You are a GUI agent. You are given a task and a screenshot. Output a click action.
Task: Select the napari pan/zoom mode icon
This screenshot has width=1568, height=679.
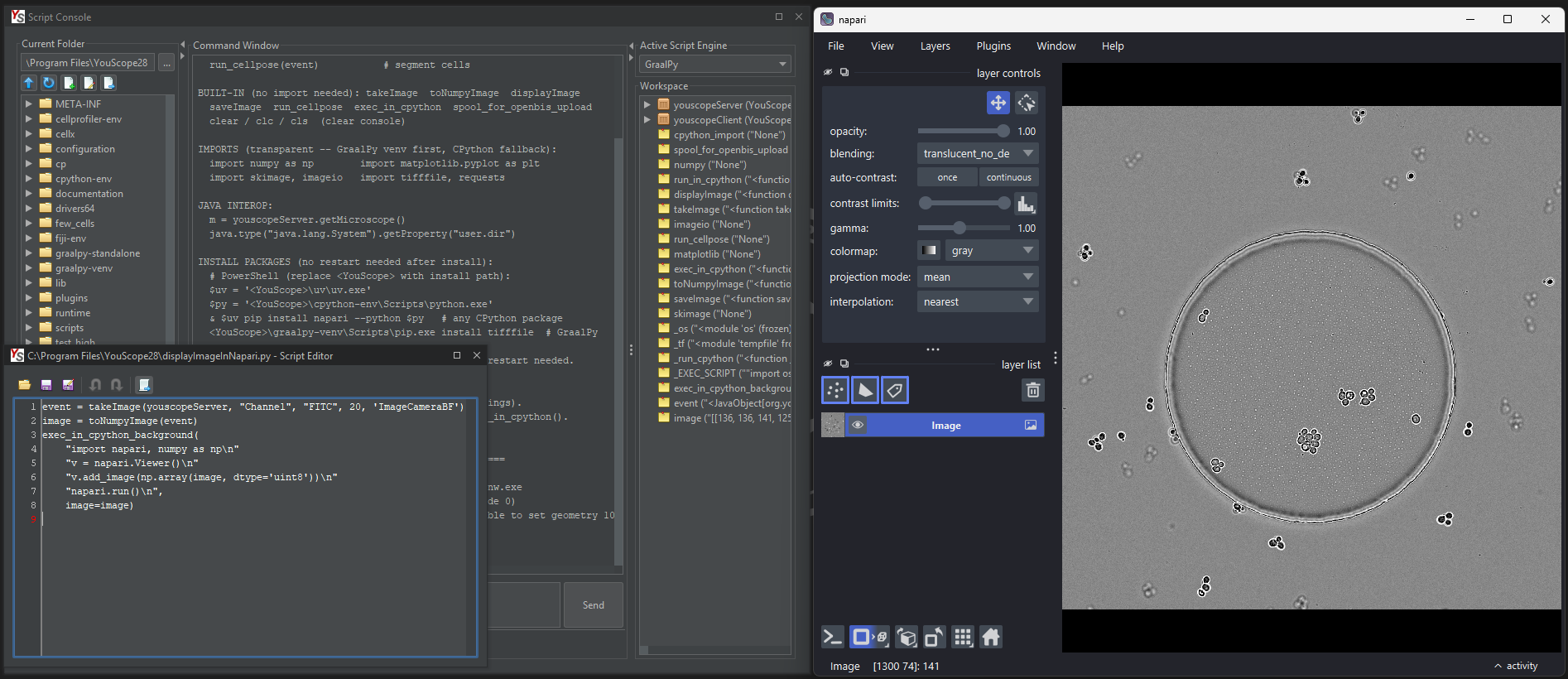(x=998, y=103)
